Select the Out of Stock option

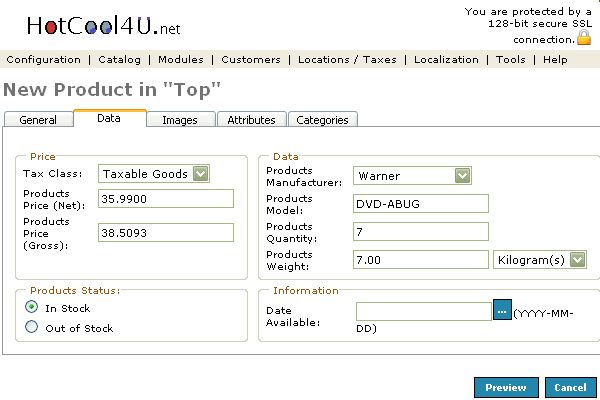[x=32, y=327]
